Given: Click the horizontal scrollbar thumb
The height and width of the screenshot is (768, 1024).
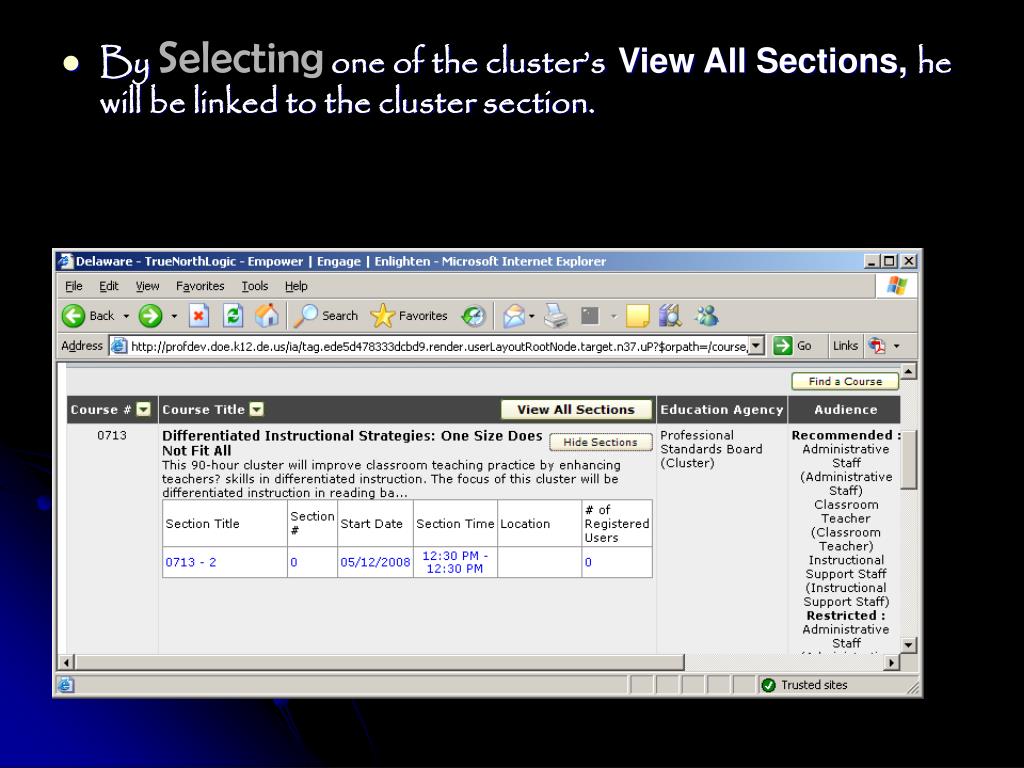Looking at the screenshot, I should 379,662.
